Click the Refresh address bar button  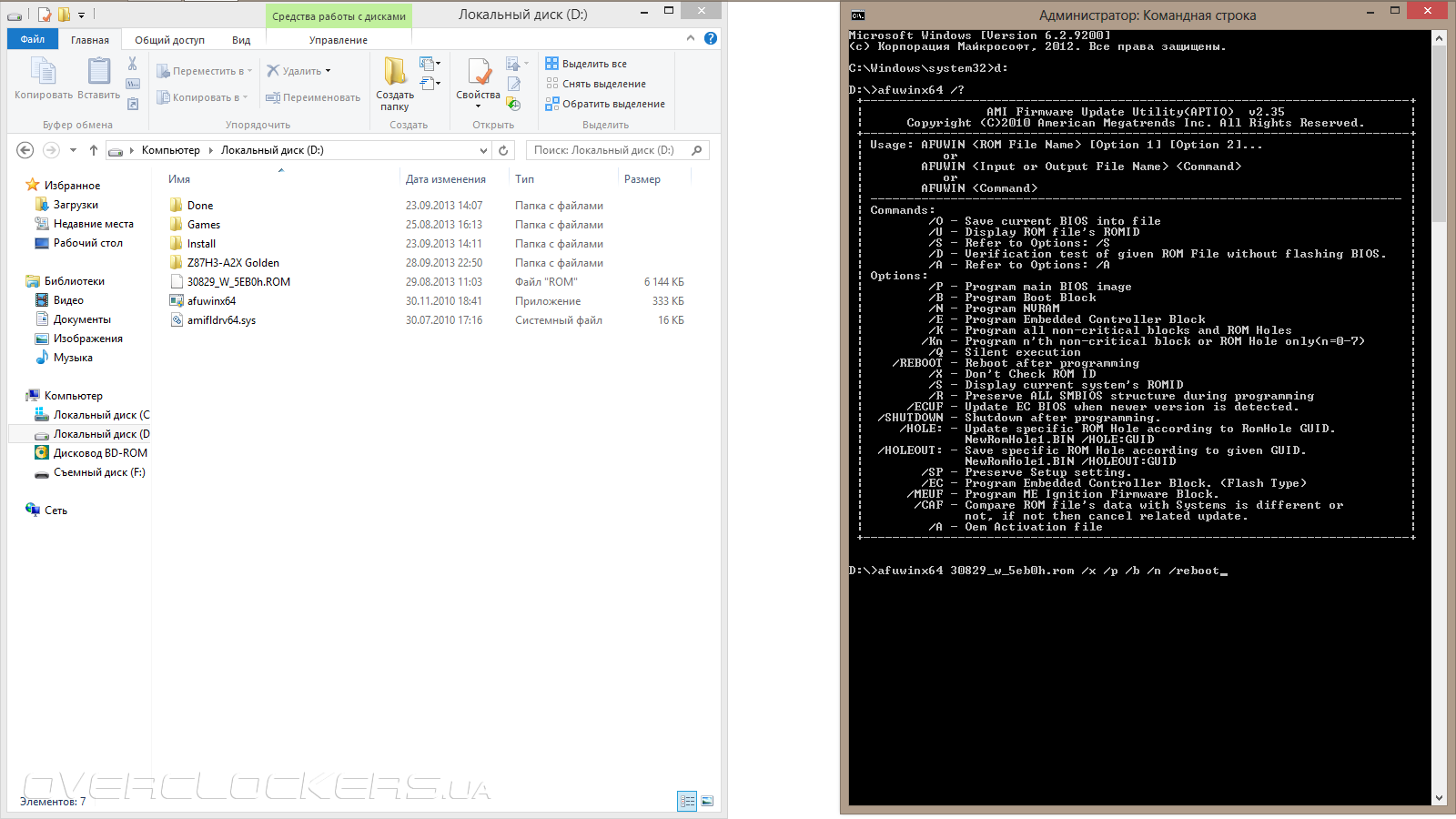[503, 150]
